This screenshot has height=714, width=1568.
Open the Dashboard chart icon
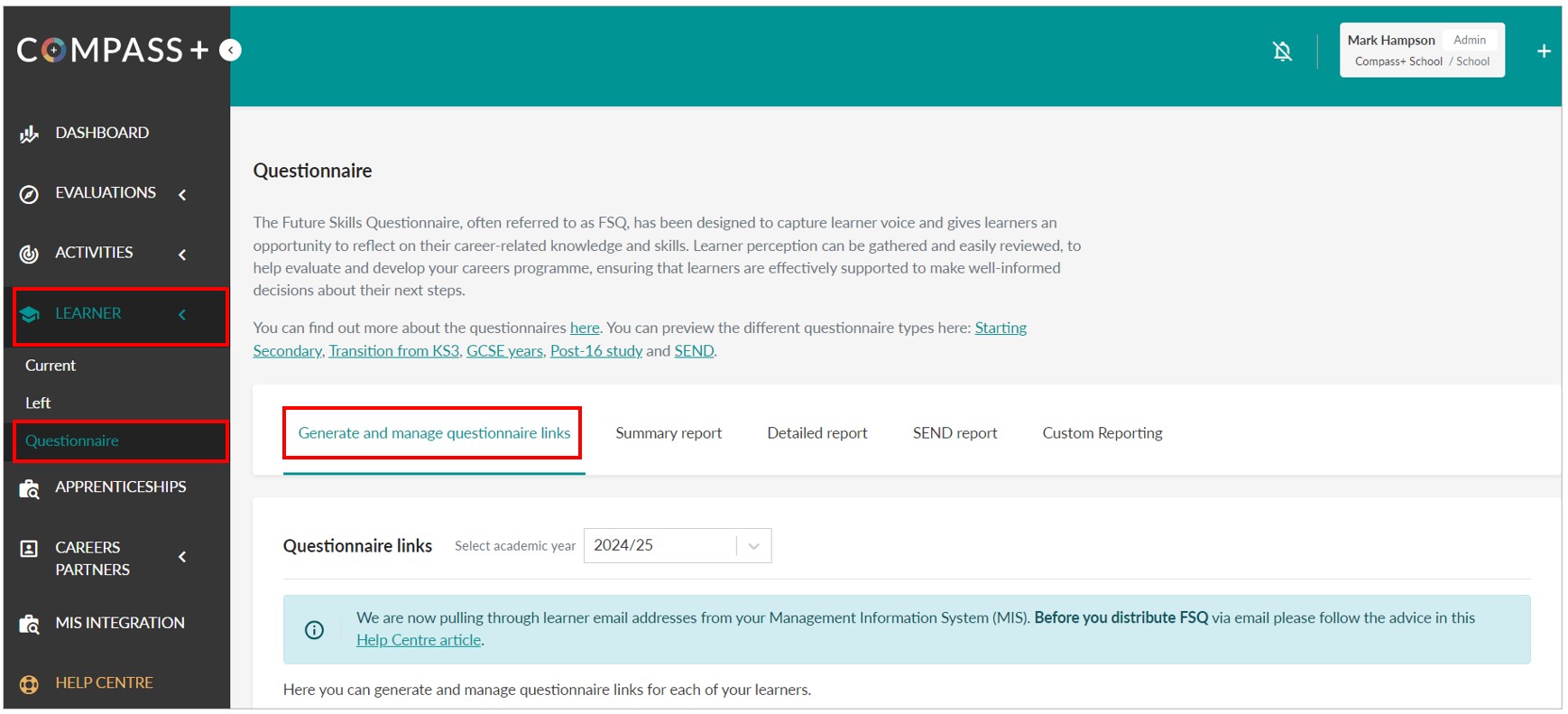(x=29, y=134)
